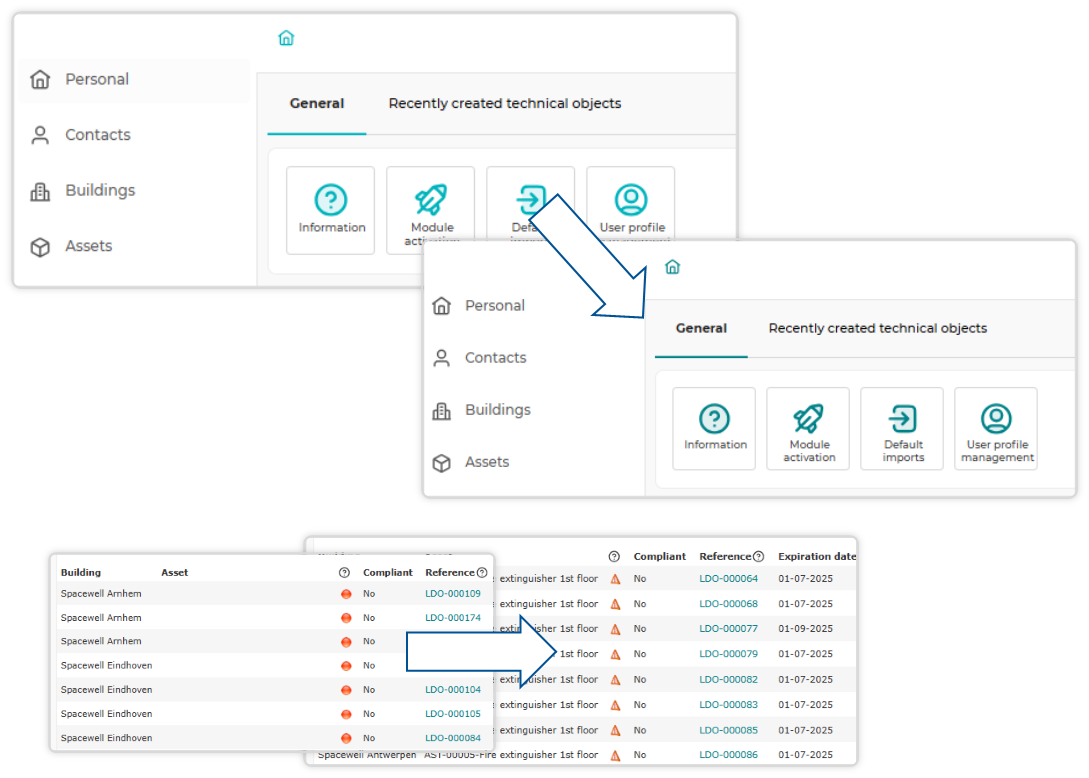Open the Default imports tile
Viewport: 1089px width, 778px height.
click(x=902, y=429)
